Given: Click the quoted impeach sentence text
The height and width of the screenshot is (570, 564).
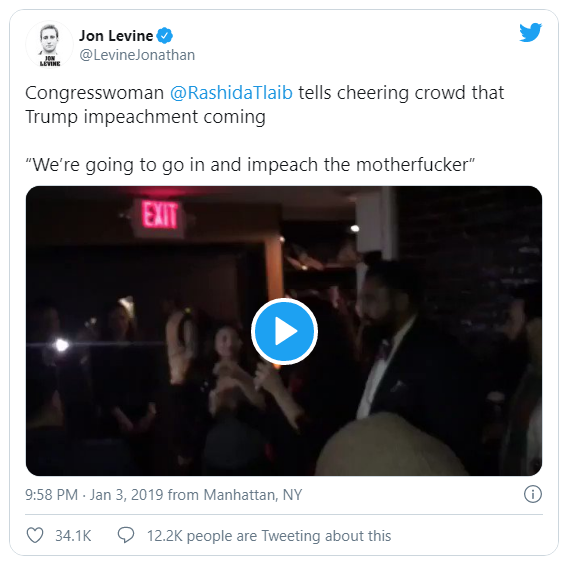Looking at the screenshot, I should (250, 165).
